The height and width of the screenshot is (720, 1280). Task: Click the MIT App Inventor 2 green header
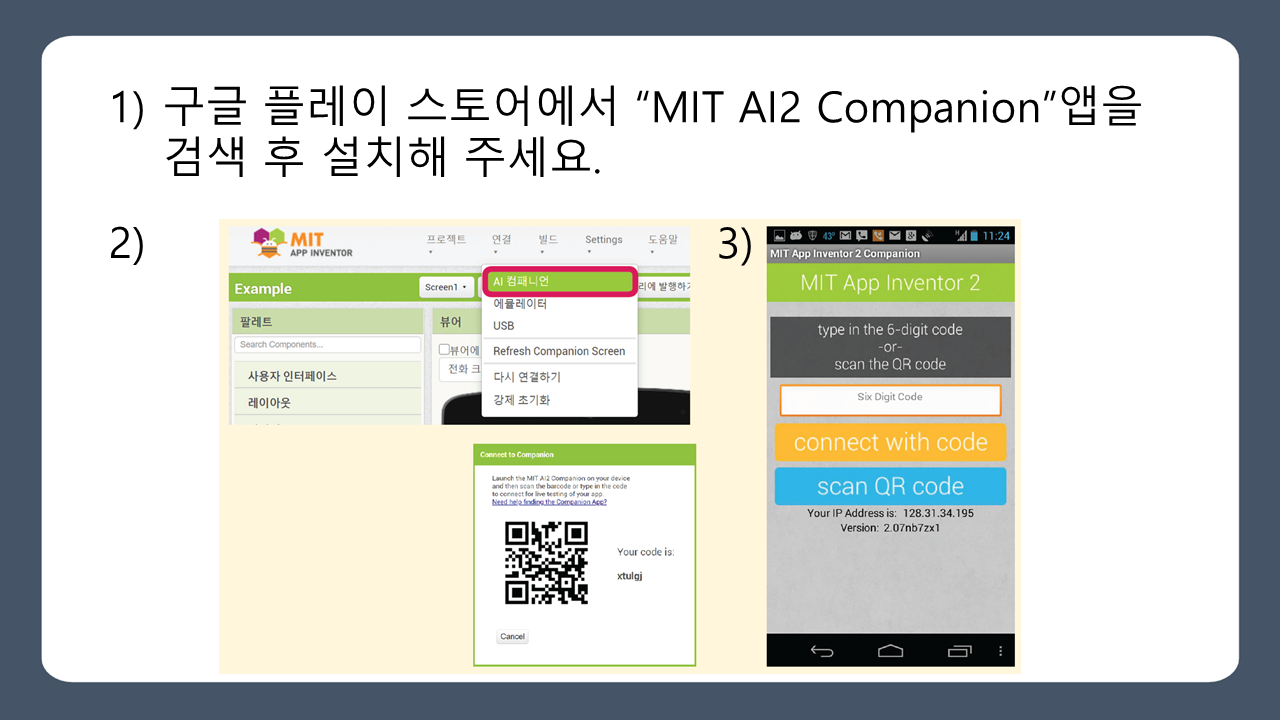[x=890, y=283]
